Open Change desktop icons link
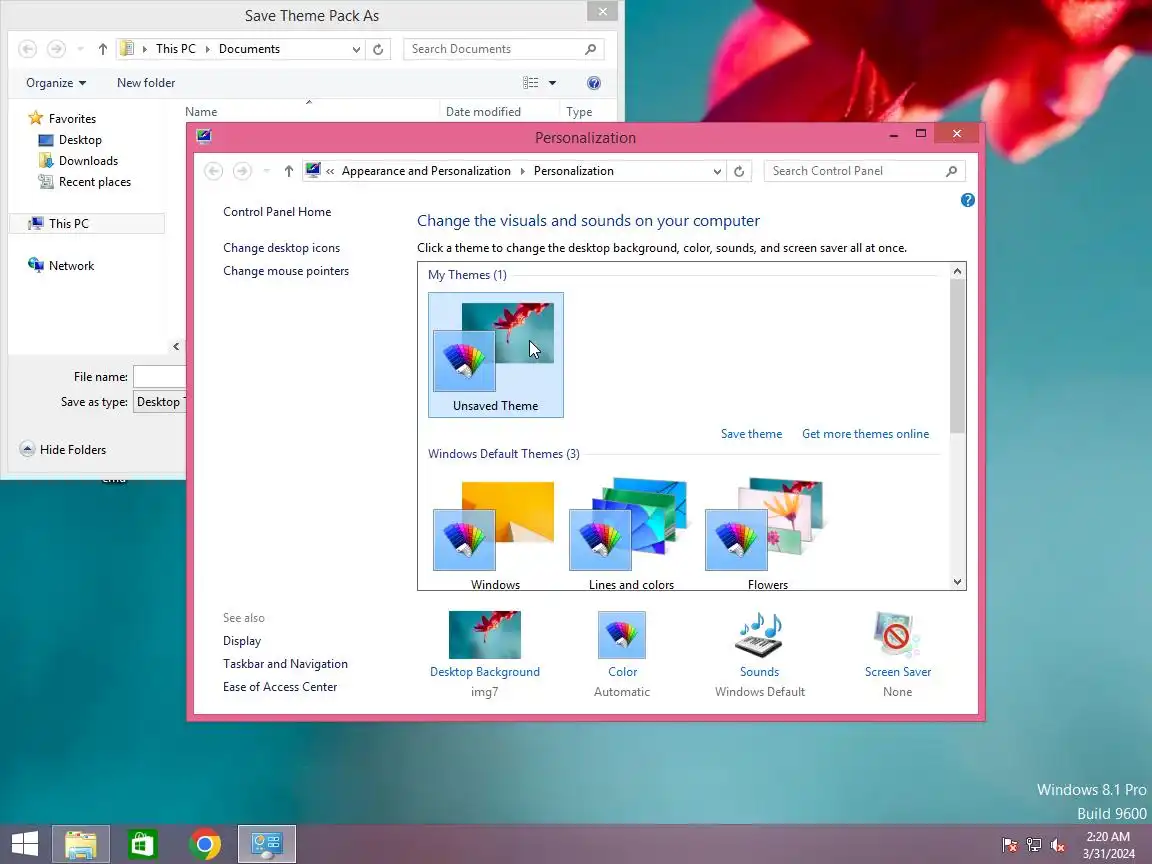Screen dimensions: 1152x864 [281, 248]
